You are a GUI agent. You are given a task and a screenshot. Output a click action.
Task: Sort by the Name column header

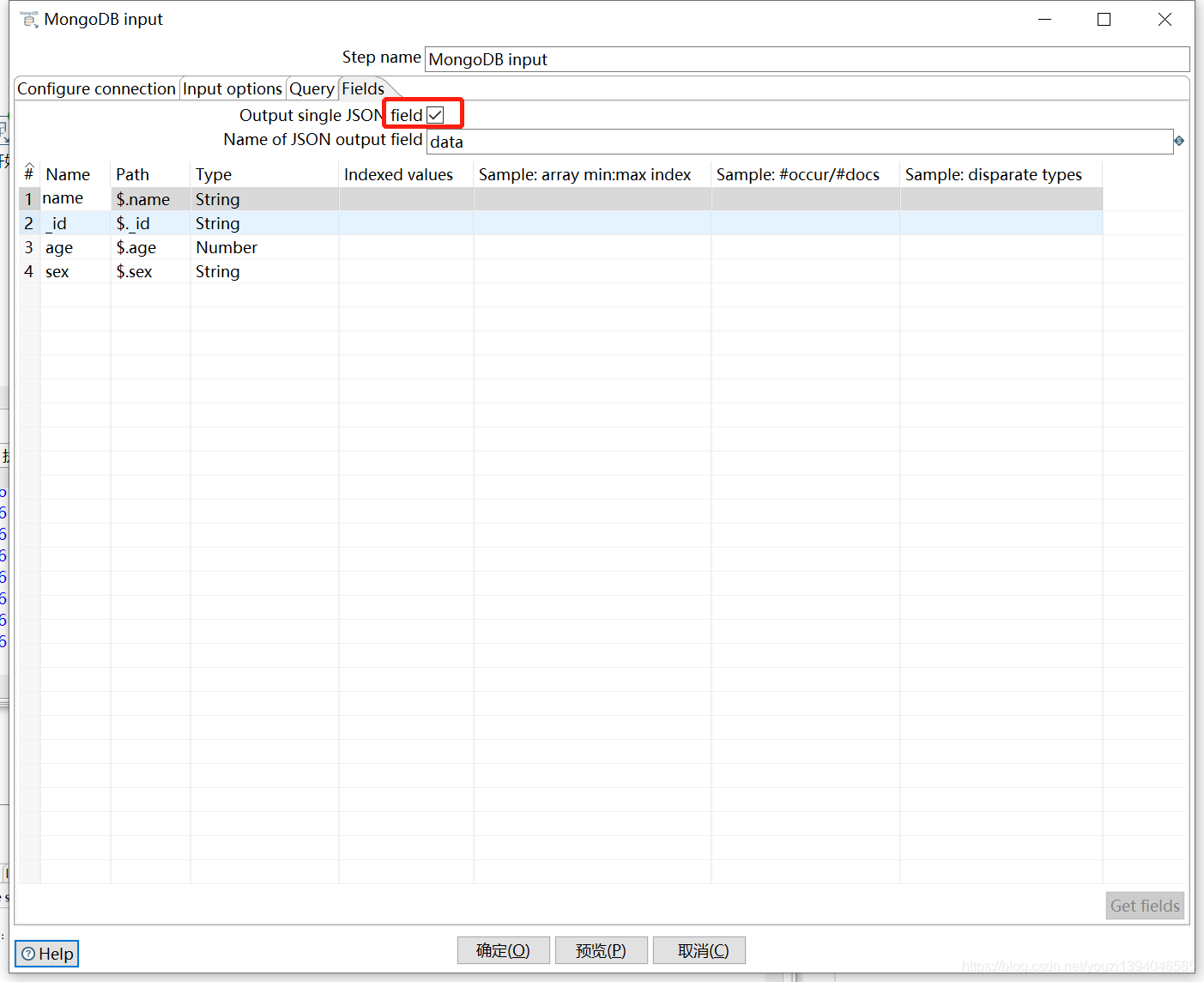coord(76,174)
